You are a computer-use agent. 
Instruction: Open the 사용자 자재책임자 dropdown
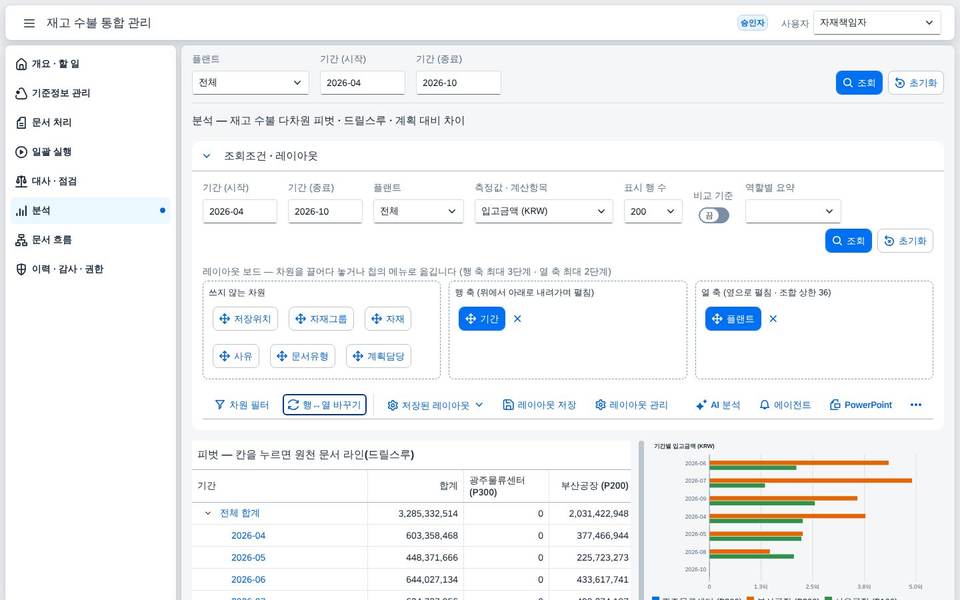coord(877,23)
